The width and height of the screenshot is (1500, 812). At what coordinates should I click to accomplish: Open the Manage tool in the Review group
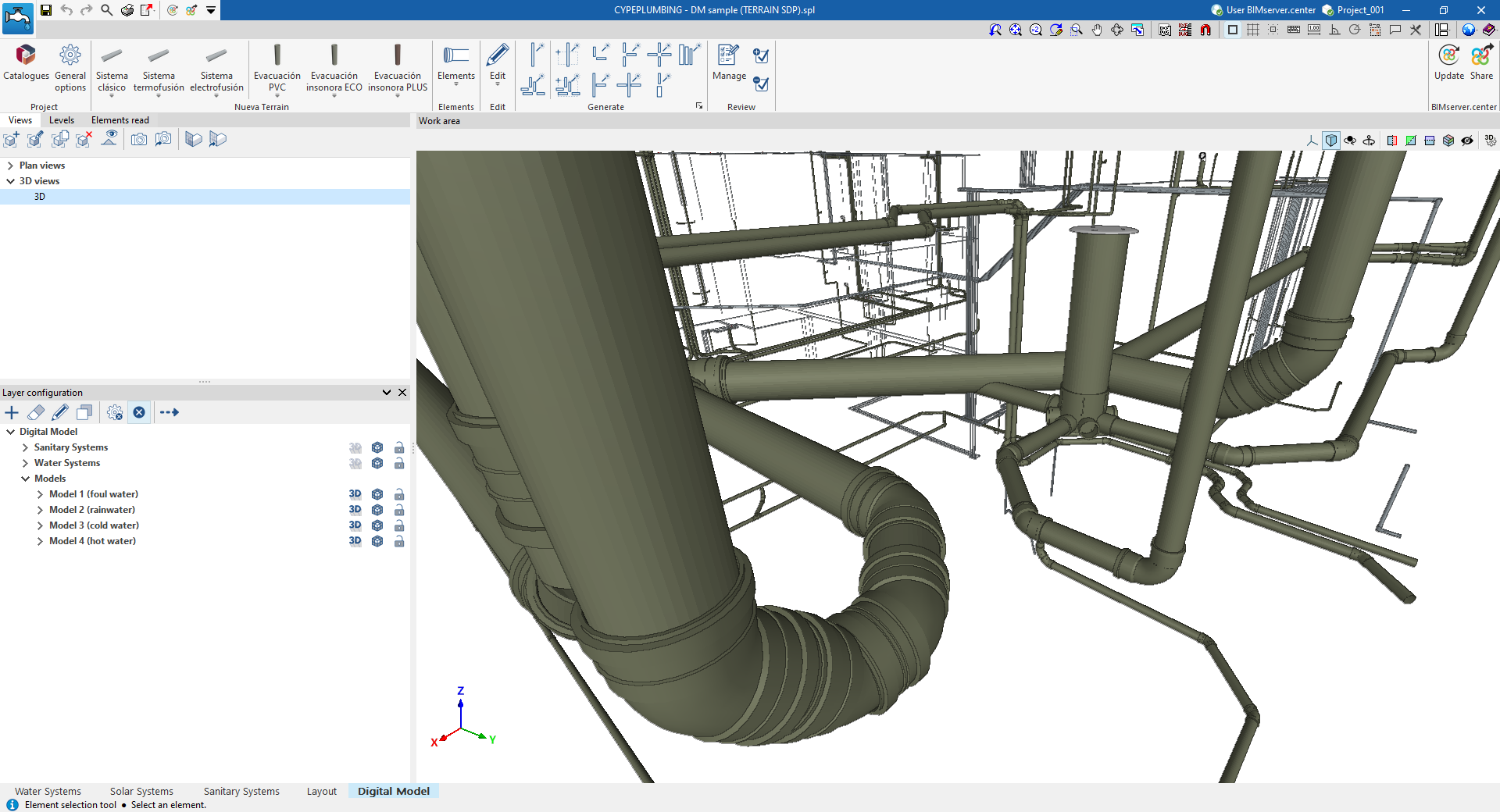point(728,62)
